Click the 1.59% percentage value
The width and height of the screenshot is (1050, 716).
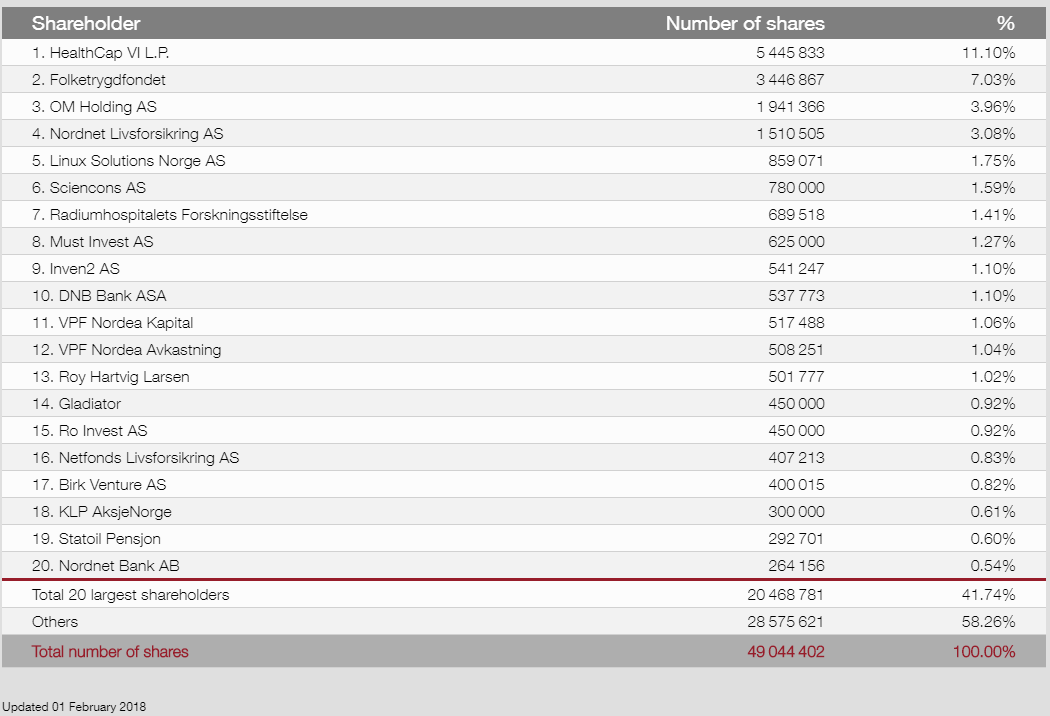[x=993, y=188]
